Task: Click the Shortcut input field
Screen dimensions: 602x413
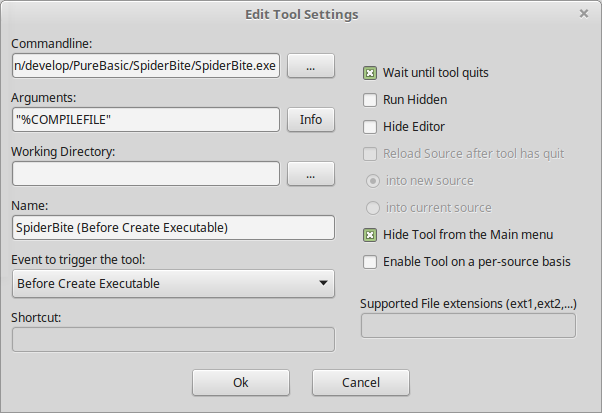Action: [x=173, y=340]
